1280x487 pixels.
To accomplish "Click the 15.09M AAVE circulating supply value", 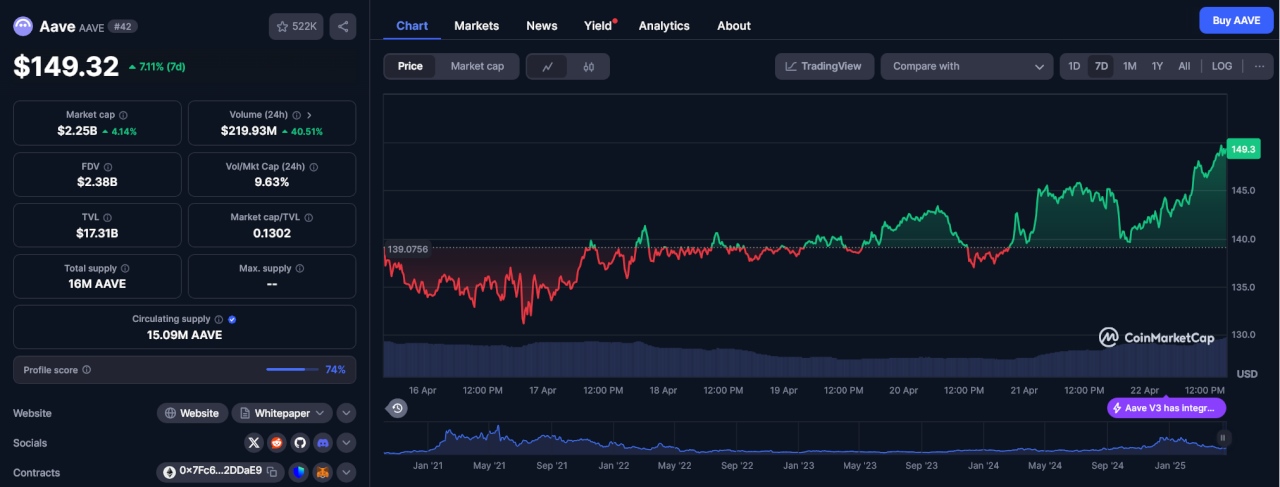I will (x=184, y=335).
